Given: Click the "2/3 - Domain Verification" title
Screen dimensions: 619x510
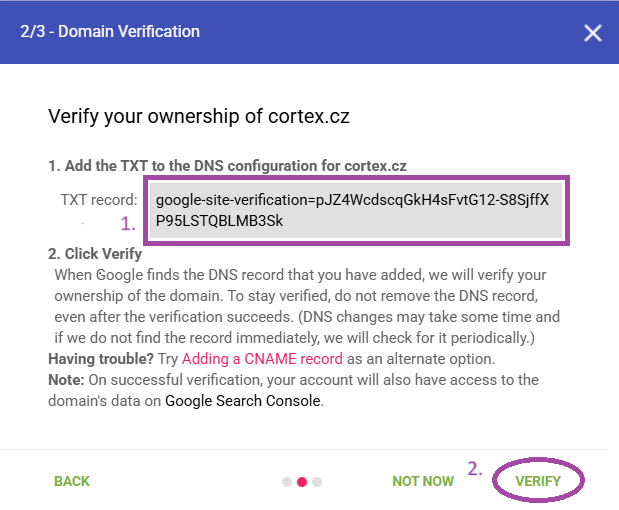Looking at the screenshot, I should coord(110,32).
